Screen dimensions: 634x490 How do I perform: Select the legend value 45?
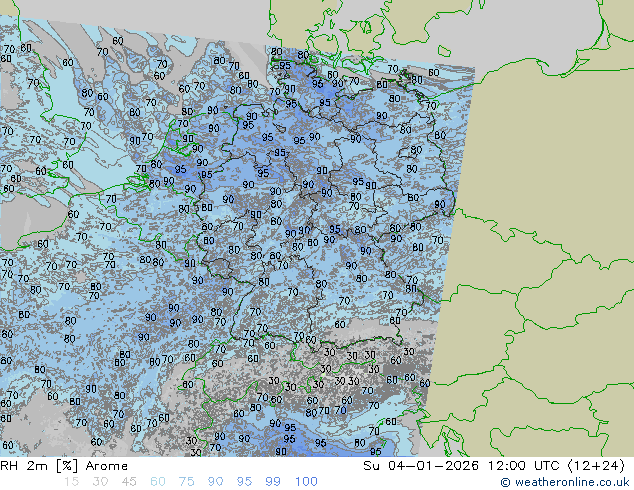[x=129, y=482]
